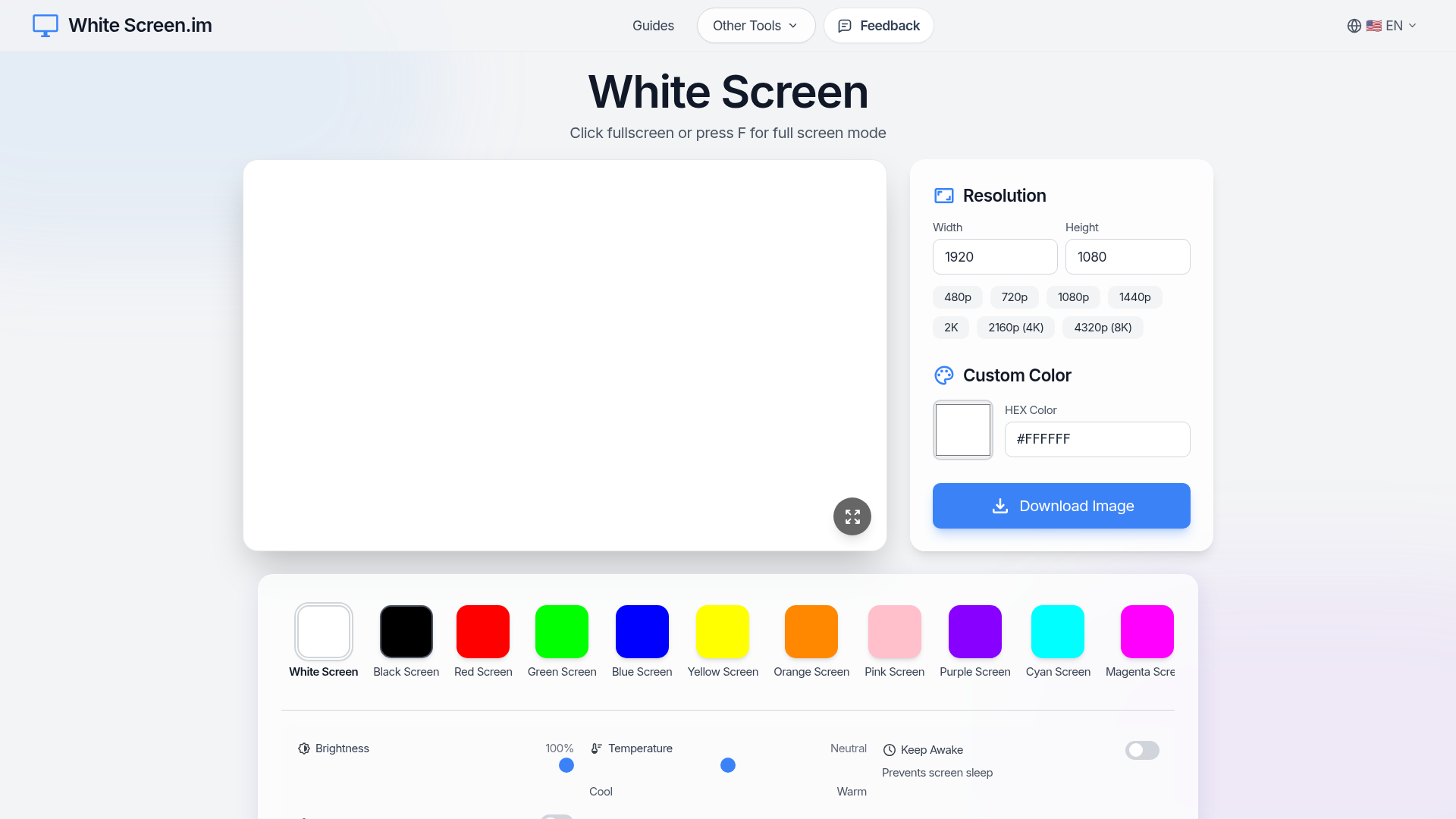Select the White Screen swatch
This screenshot has height=819, width=1456.
324,632
